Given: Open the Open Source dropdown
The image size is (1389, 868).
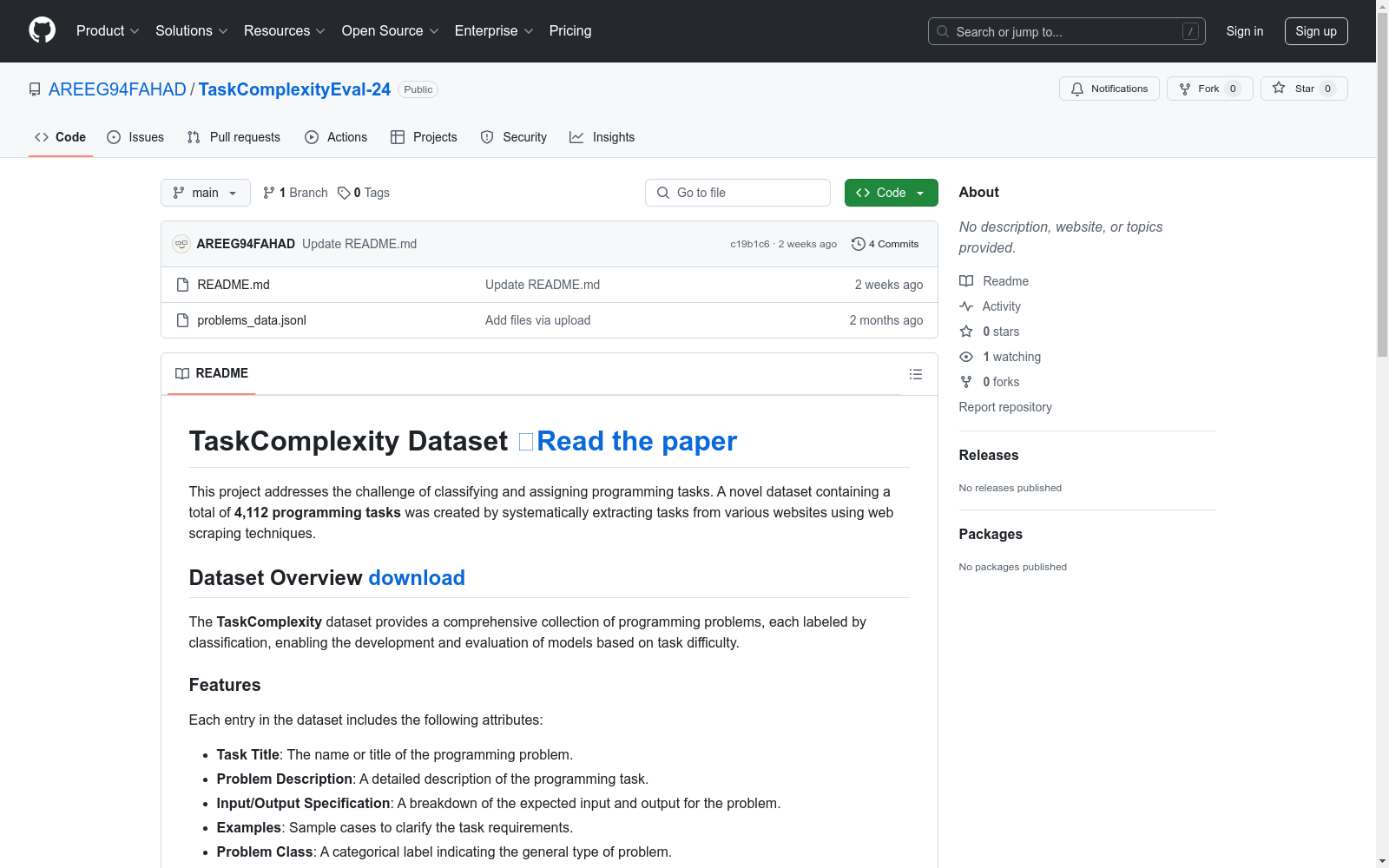Looking at the screenshot, I should [x=391, y=31].
